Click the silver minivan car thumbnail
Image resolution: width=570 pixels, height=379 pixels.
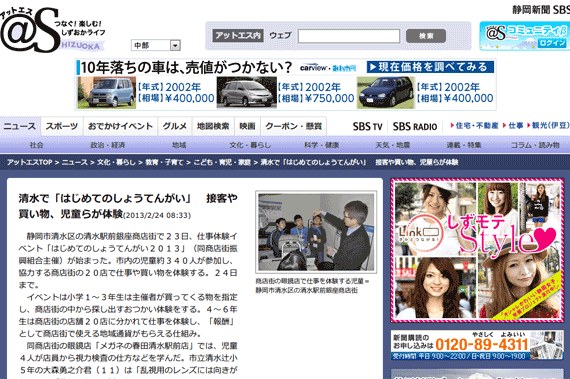point(246,92)
